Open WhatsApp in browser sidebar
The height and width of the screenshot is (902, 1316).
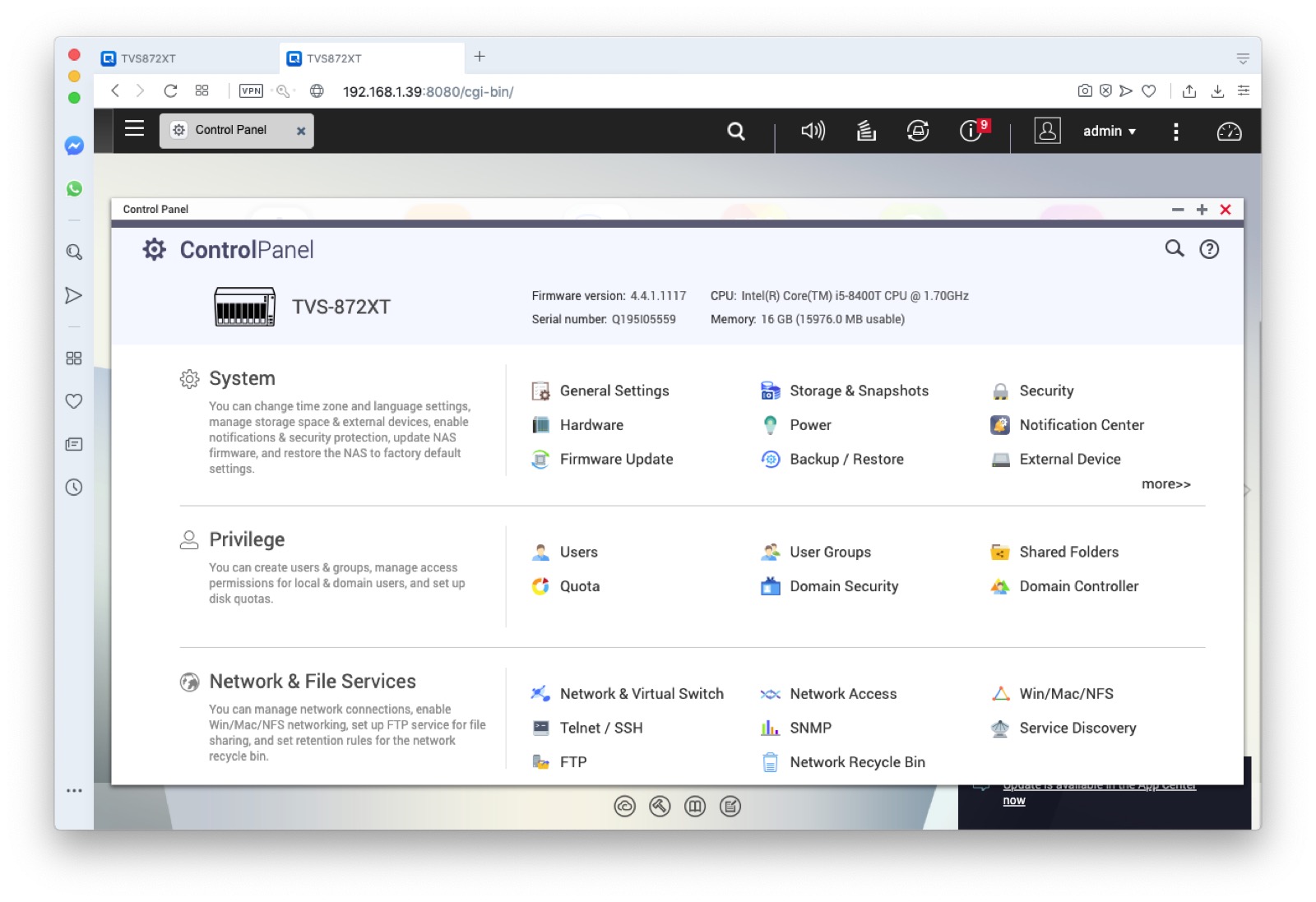click(74, 188)
